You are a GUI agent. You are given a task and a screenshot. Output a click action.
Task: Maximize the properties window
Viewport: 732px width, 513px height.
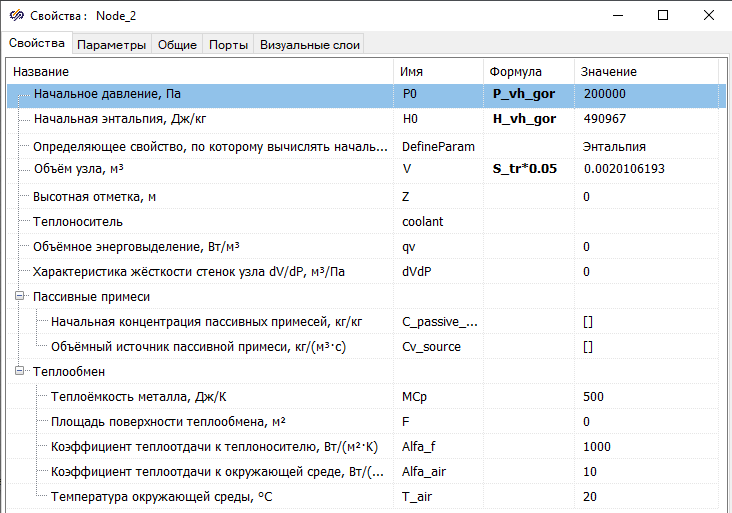662,16
